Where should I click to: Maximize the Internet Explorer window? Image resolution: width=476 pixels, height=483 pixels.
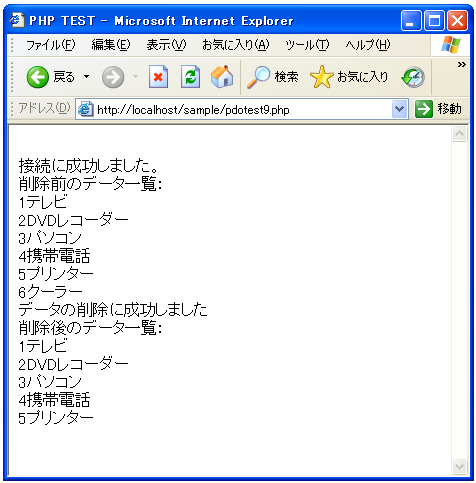(434, 21)
